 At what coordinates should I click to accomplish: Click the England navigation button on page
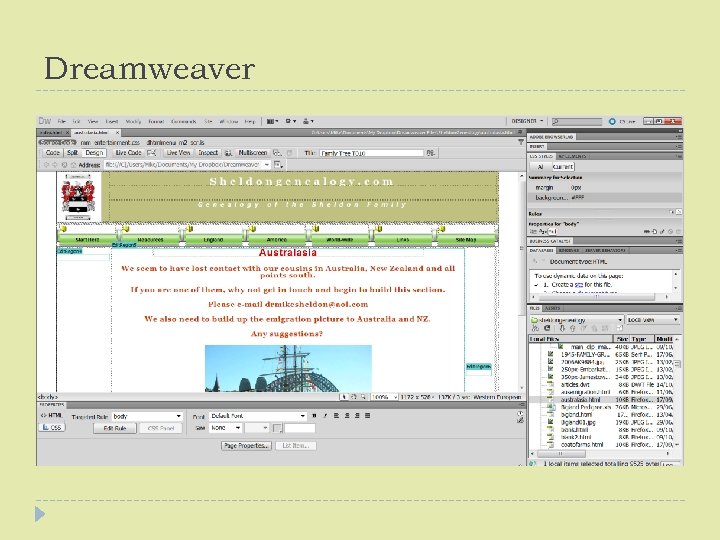(213, 239)
